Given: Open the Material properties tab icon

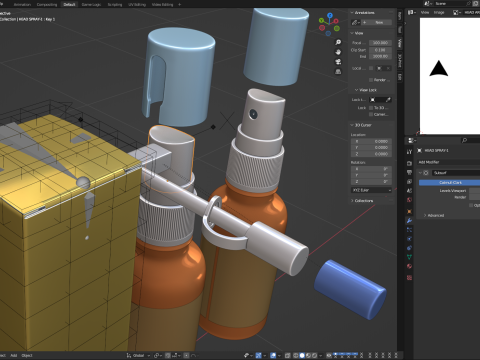Looking at the screenshot, I should tap(409, 266).
